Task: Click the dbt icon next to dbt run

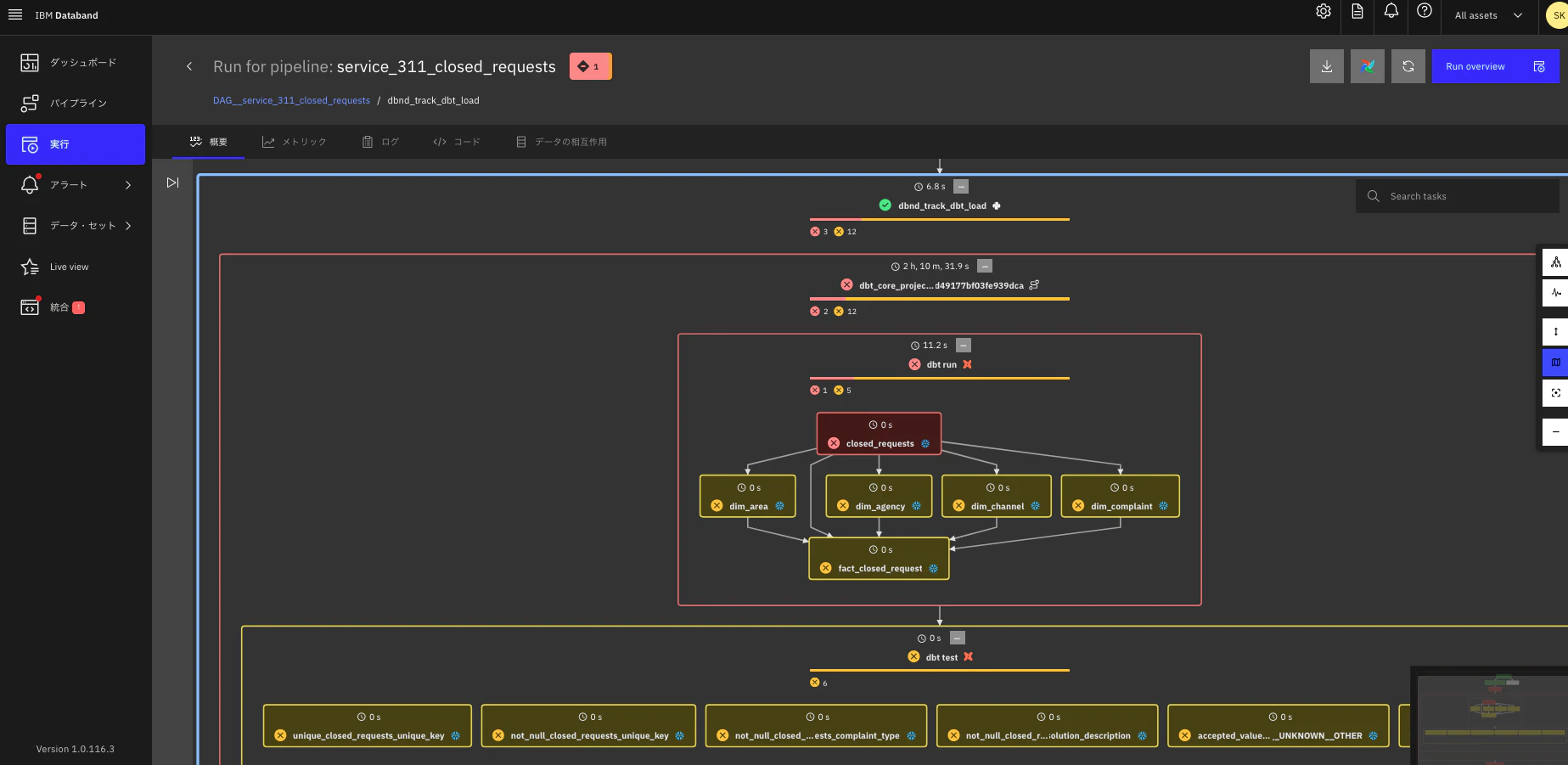Action: (x=967, y=364)
